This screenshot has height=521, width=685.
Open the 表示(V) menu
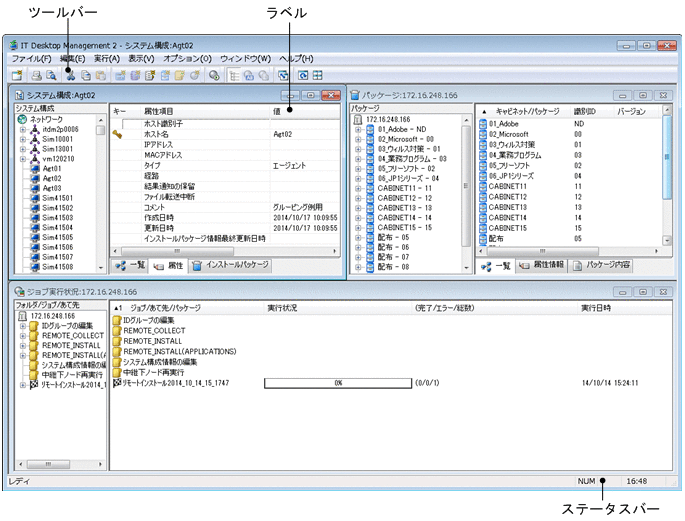click(x=141, y=59)
